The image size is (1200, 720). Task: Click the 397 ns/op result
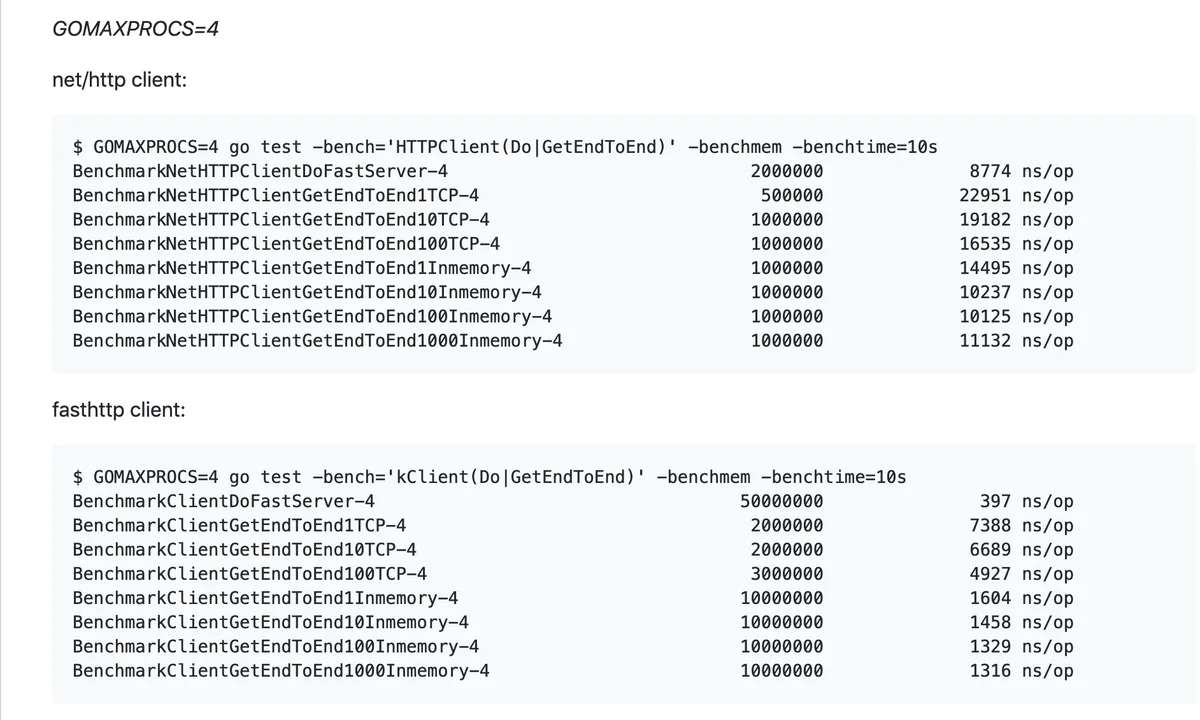click(x=1026, y=501)
